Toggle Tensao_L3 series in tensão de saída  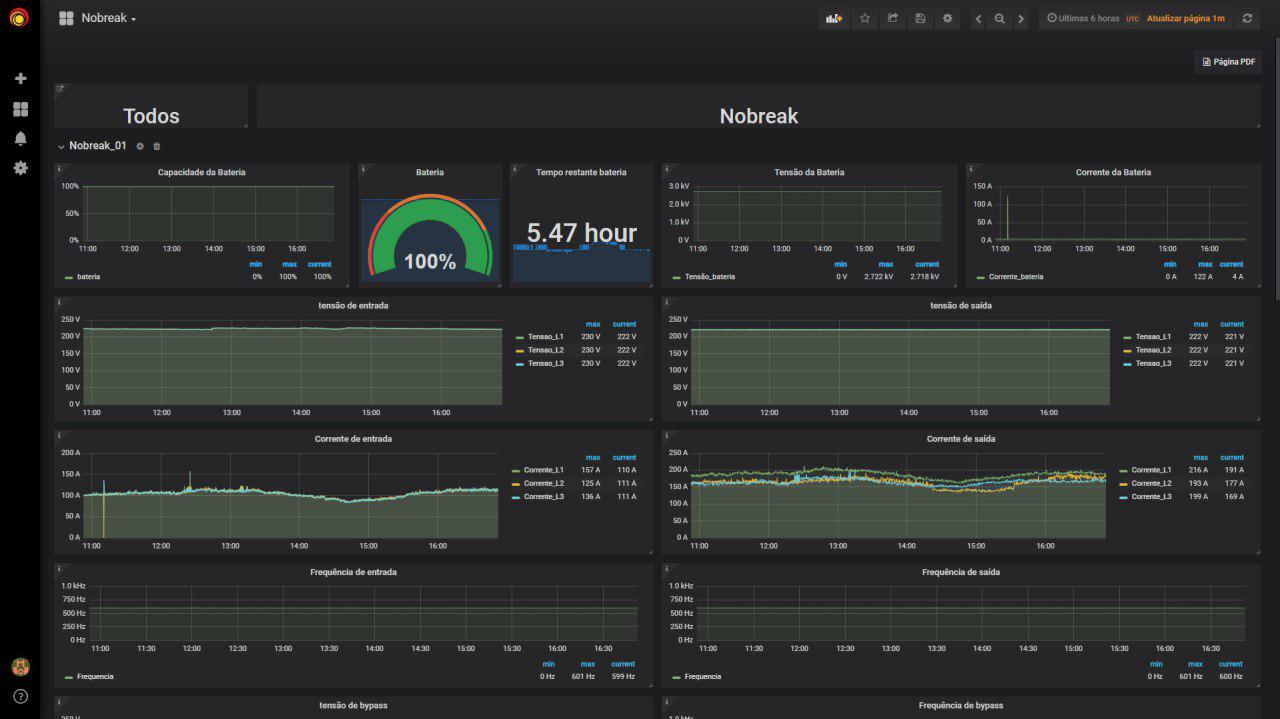[1154, 363]
